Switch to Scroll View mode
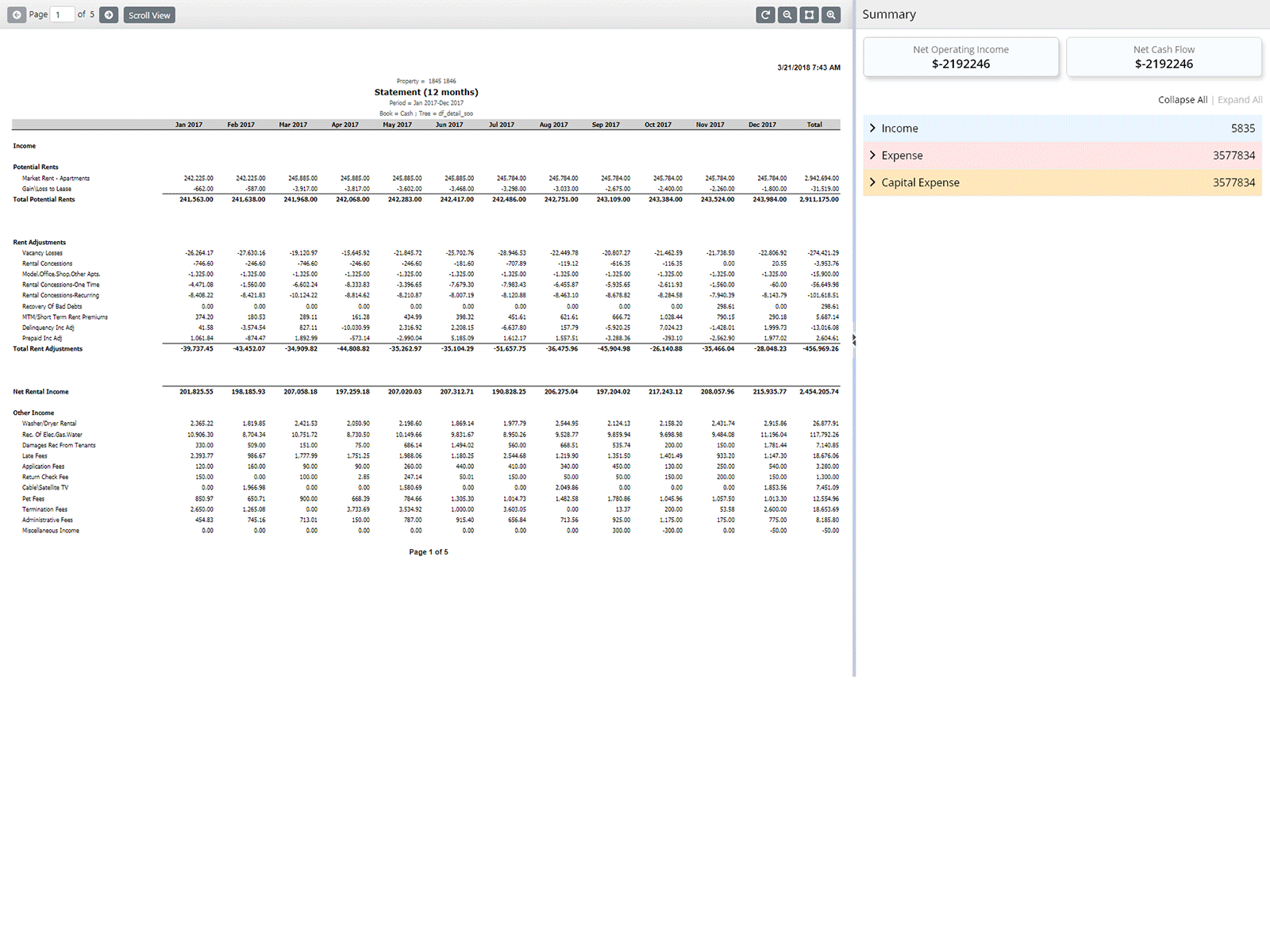Viewport: 1270px width, 952px height. [x=149, y=14]
